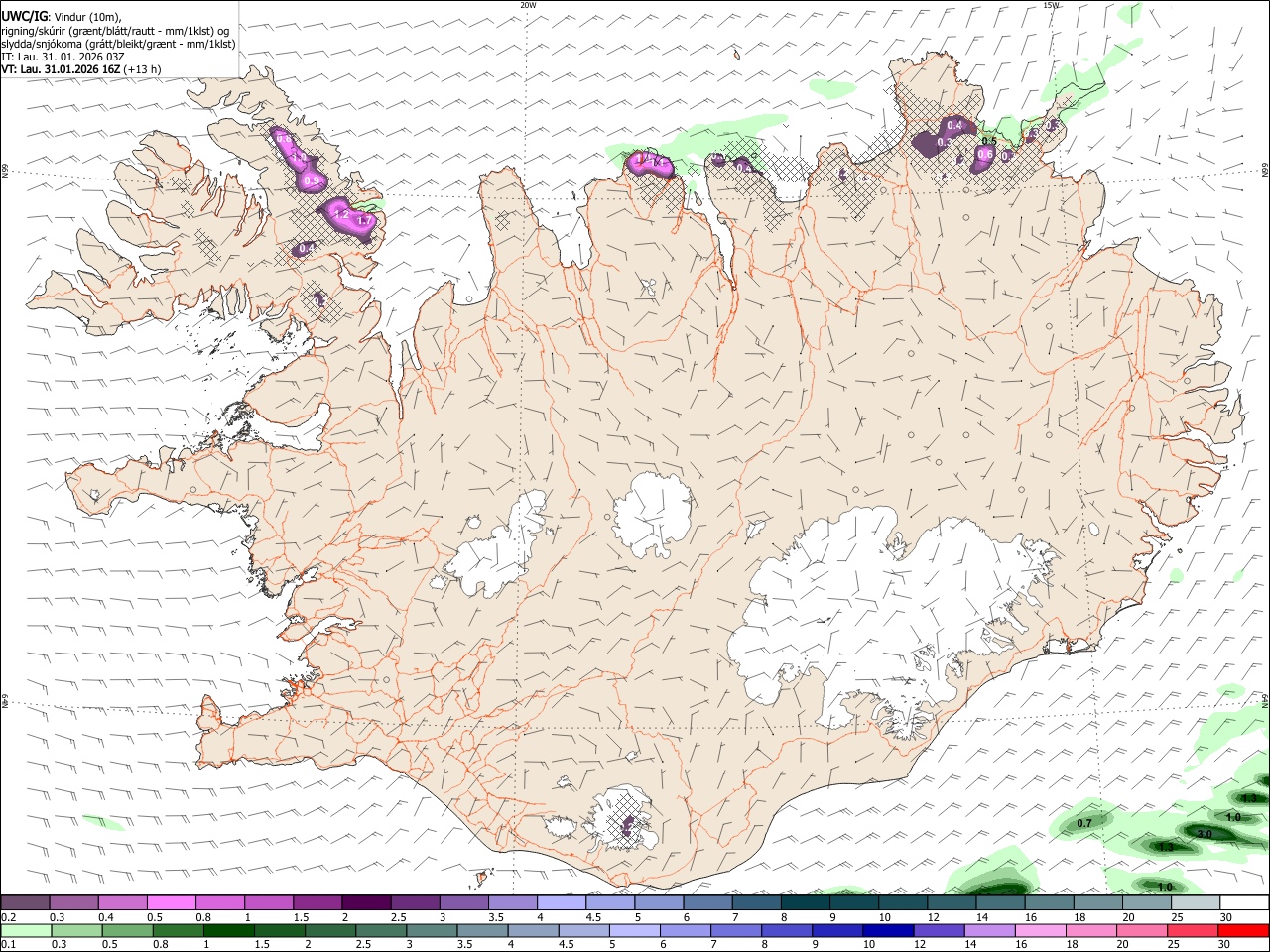The height and width of the screenshot is (952, 1270).
Task: Click the round Hofsjökull glacier in the central highlands
Action: pos(653,516)
